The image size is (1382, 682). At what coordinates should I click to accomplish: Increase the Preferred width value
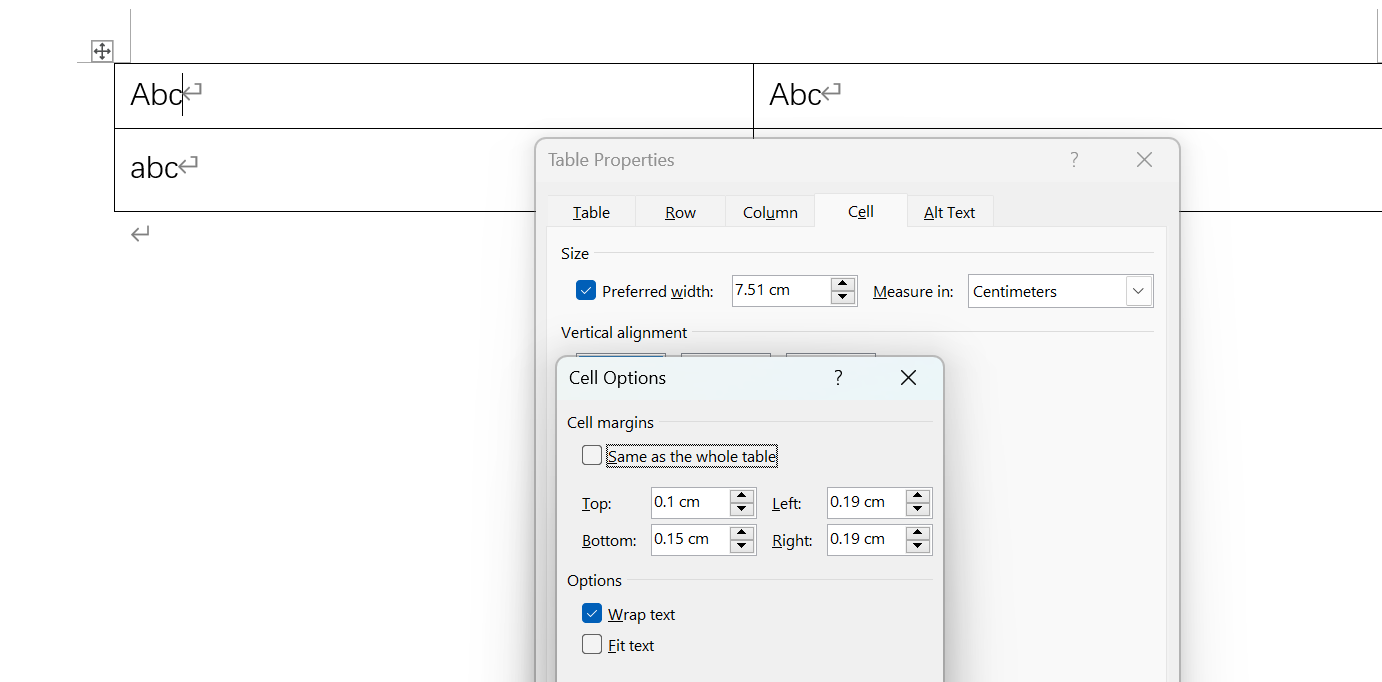843,284
